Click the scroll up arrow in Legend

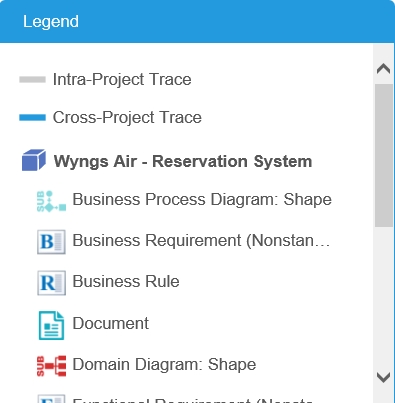[x=383, y=69]
